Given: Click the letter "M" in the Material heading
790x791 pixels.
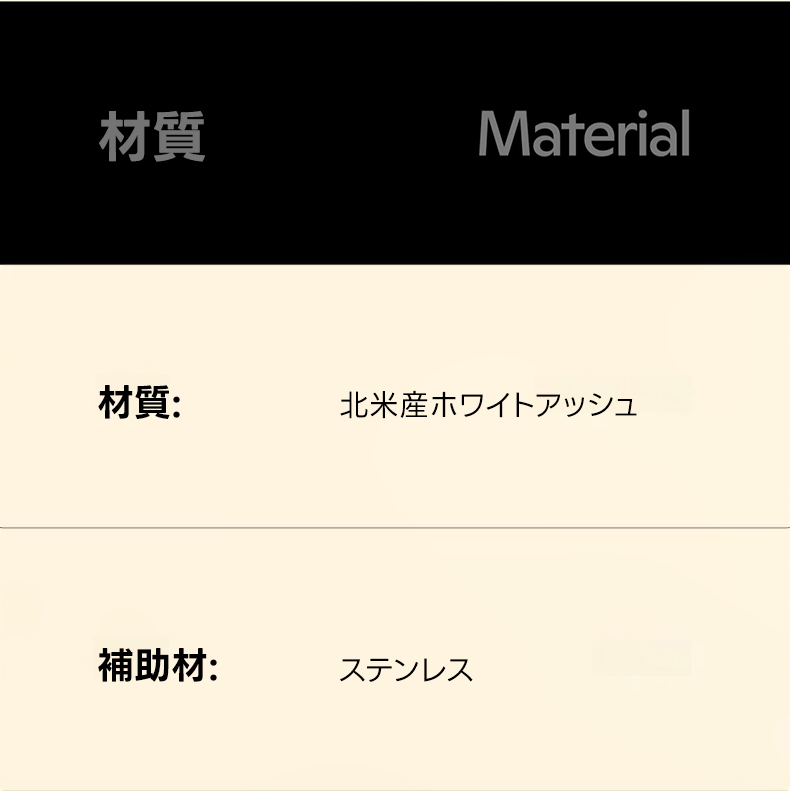Looking at the screenshot, I should pyautogui.click(x=505, y=134).
